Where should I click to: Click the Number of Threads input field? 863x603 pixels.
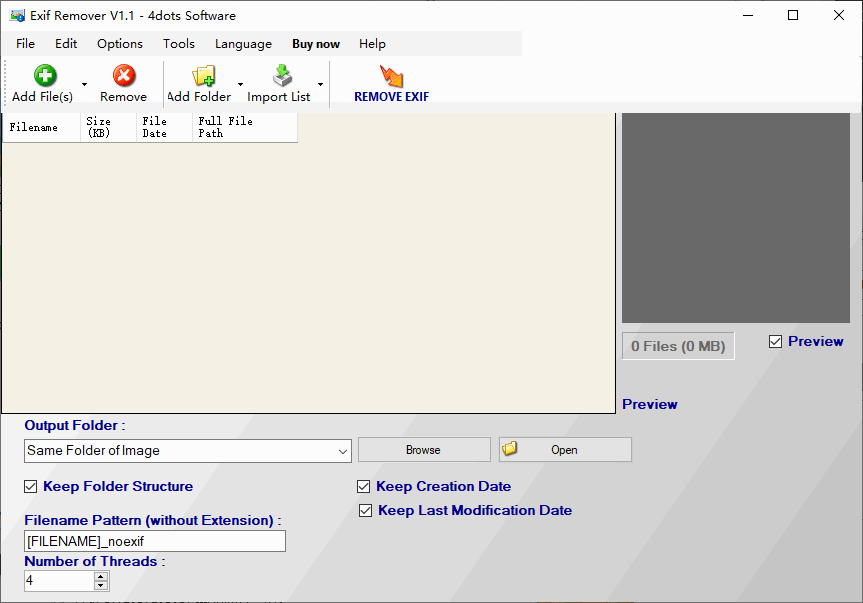pos(59,581)
